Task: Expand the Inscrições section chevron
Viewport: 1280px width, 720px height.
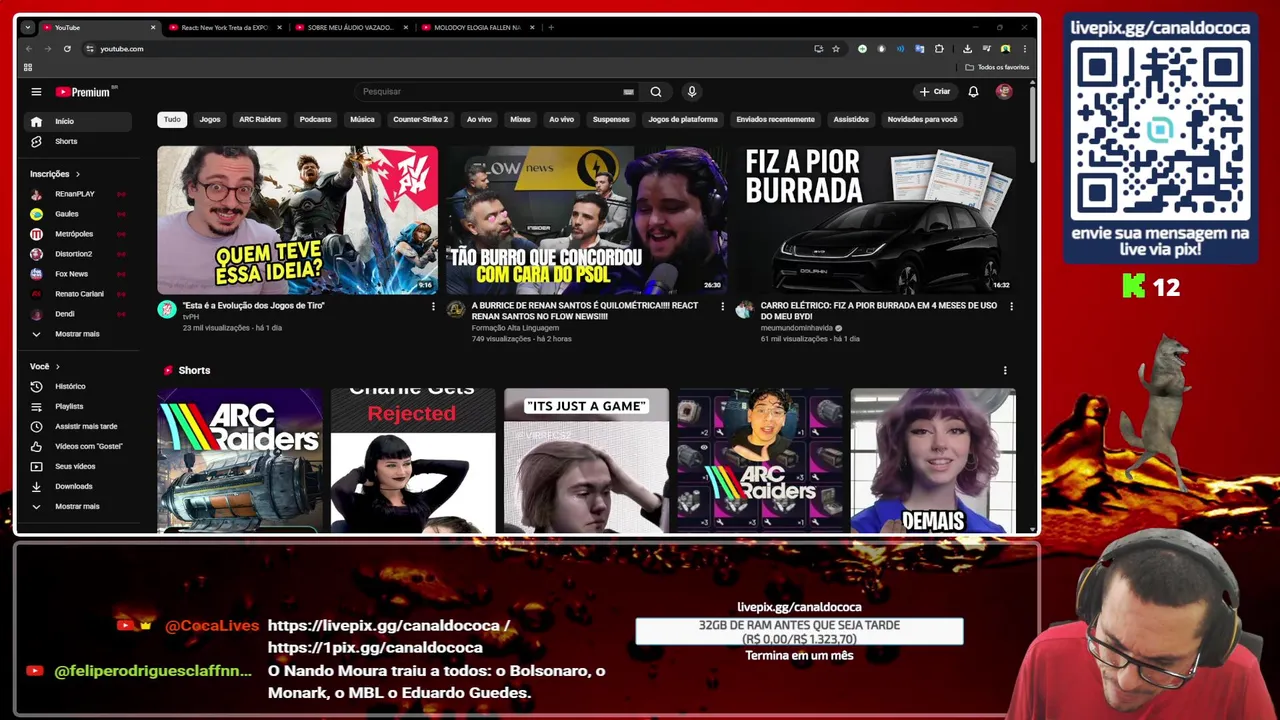Action: pyautogui.click(x=78, y=174)
